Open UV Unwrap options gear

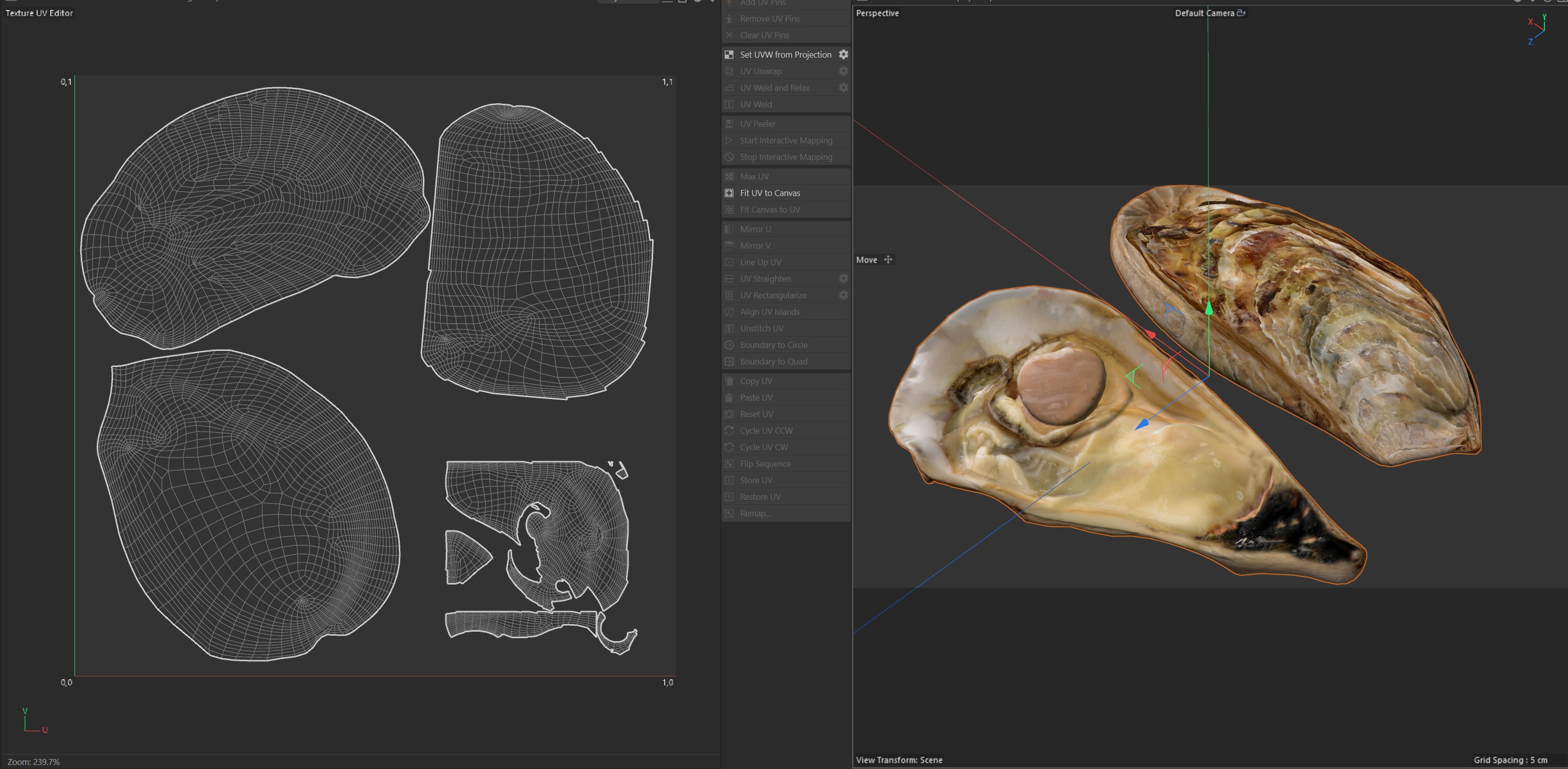(843, 71)
